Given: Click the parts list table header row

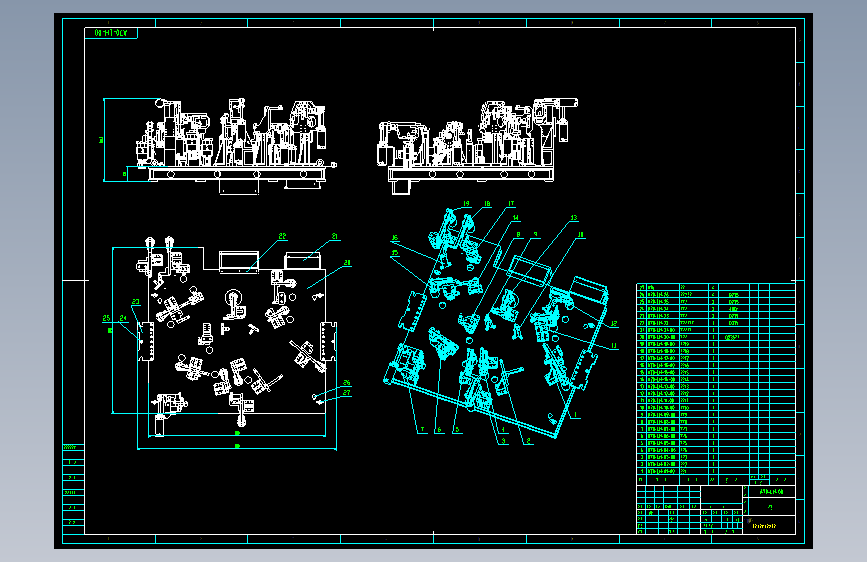Looking at the screenshot, I should [716, 480].
